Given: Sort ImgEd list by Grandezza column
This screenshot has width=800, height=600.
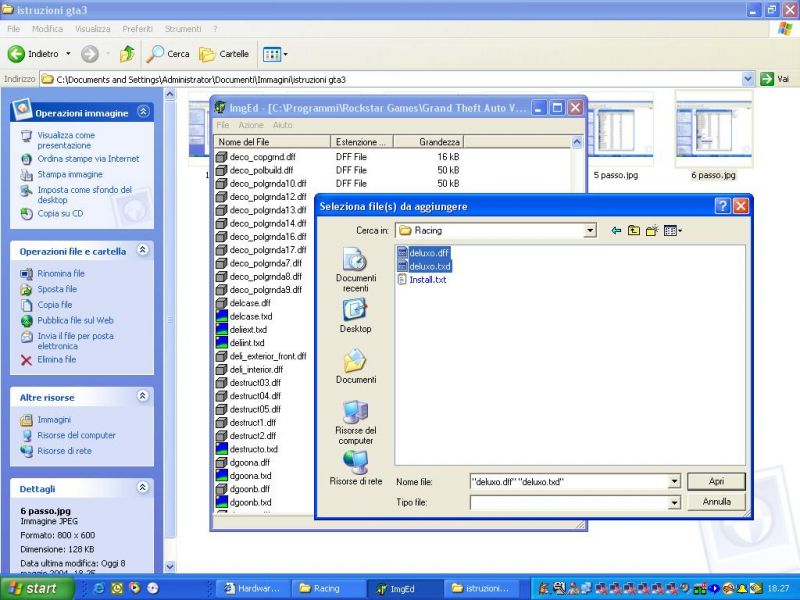Looking at the screenshot, I should click(429, 142).
